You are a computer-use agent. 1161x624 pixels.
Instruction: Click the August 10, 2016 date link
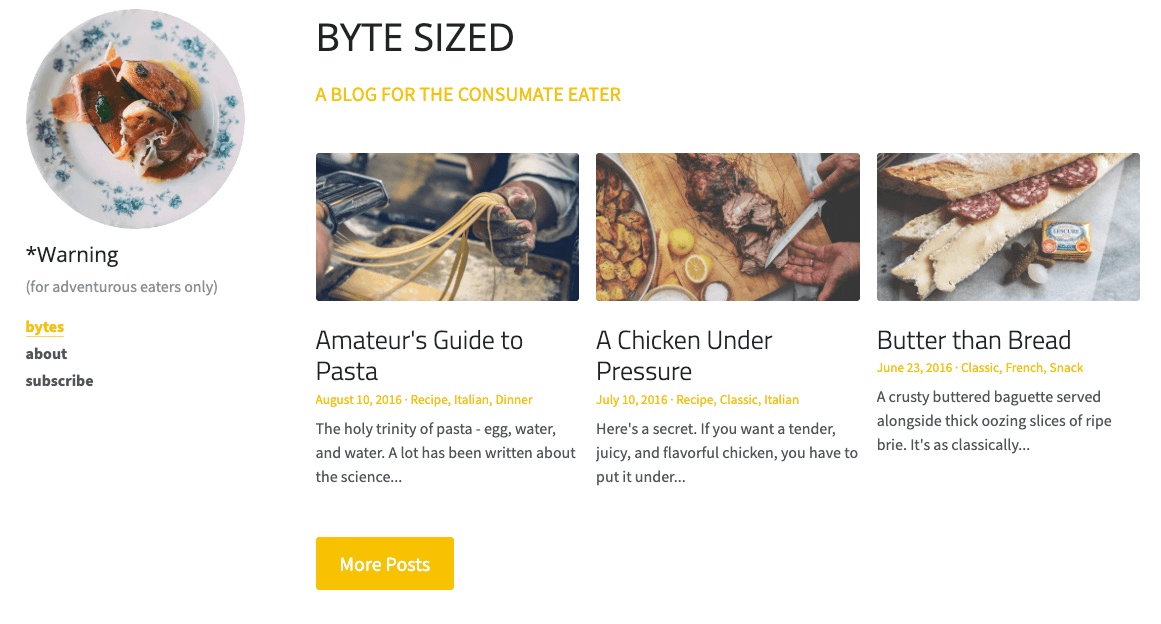pos(357,399)
